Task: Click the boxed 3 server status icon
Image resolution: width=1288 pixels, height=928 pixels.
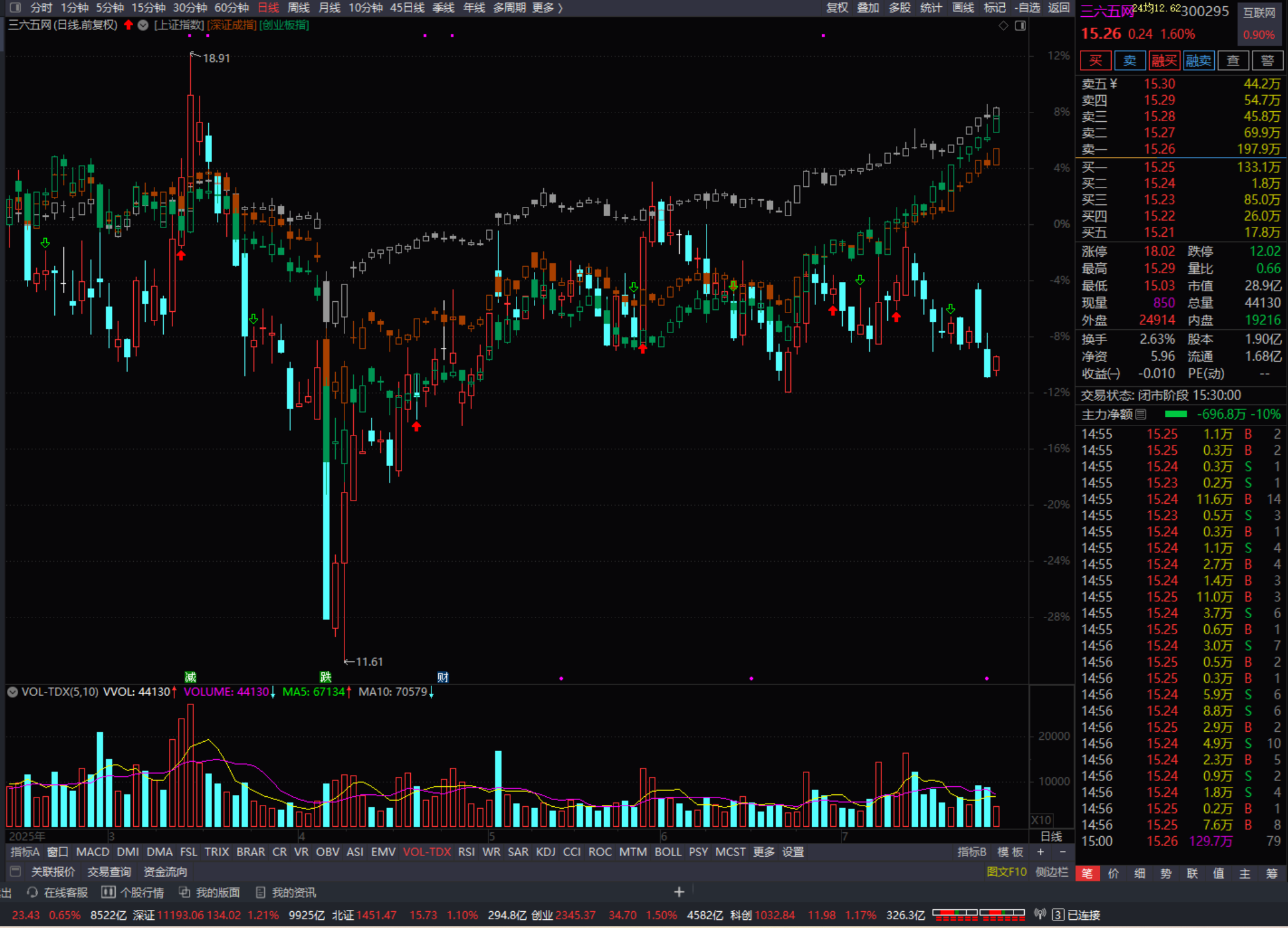Action: tap(1058, 915)
